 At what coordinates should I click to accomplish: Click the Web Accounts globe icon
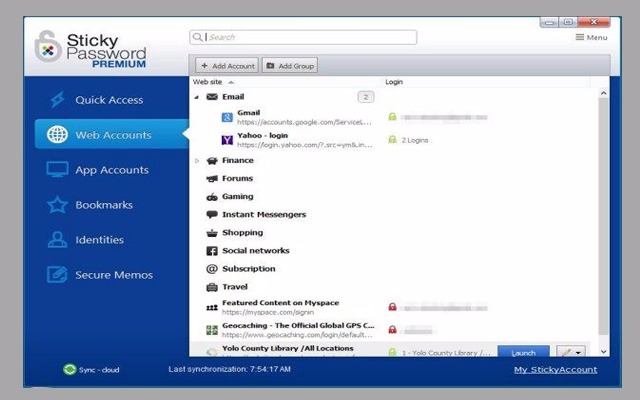[57, 134]
